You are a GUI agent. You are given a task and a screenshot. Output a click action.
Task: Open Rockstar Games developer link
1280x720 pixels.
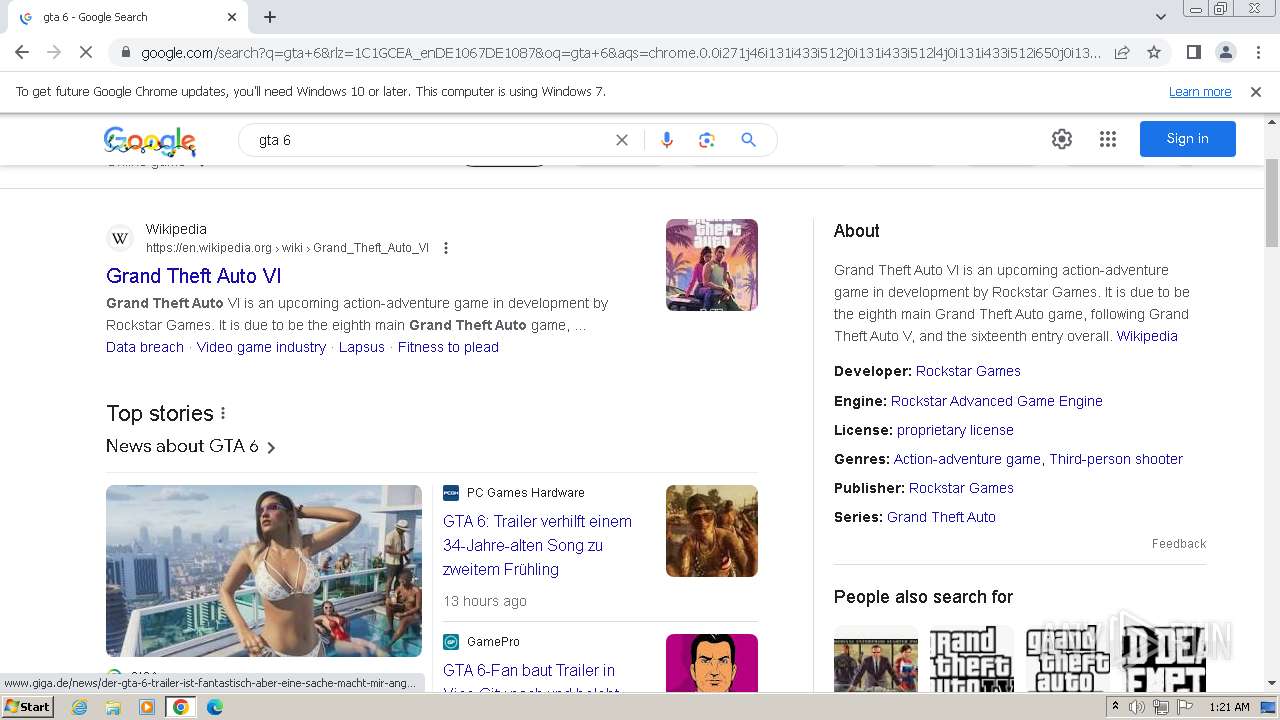tap(968, 371)
